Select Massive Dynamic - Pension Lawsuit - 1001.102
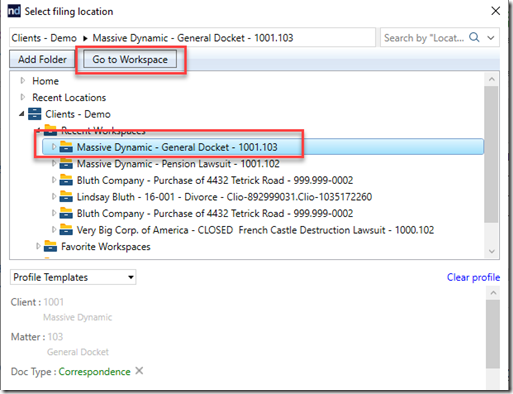 tap(178, 164)
